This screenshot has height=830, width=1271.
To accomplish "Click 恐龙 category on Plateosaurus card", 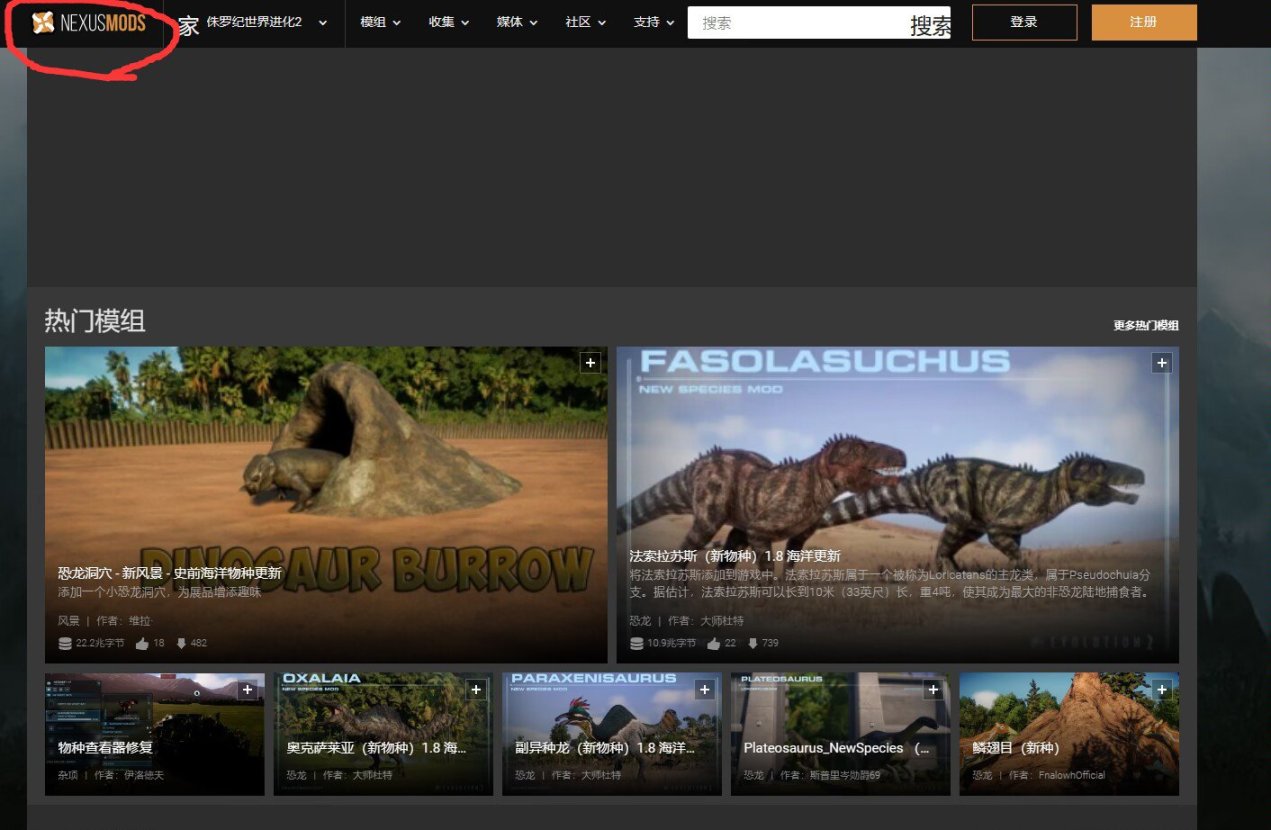I will pyautogui.click(x=753, y=775).
